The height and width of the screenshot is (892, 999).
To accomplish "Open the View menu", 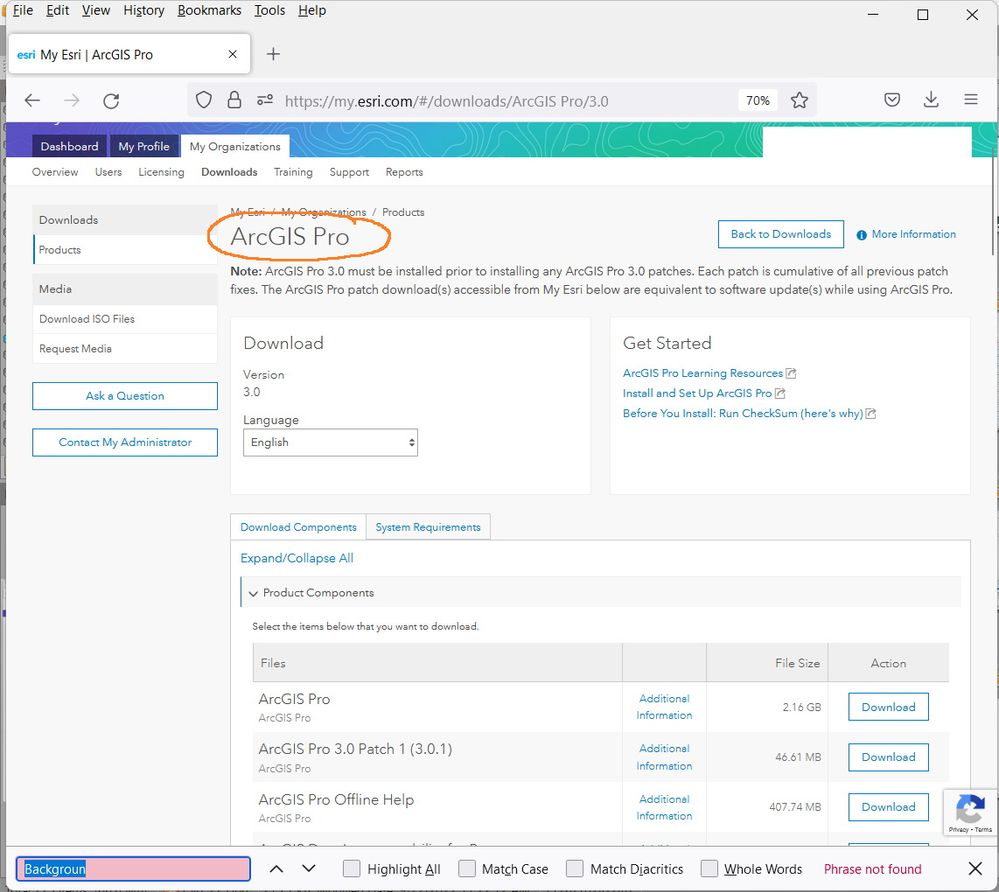I will click(x=96, y=10).
